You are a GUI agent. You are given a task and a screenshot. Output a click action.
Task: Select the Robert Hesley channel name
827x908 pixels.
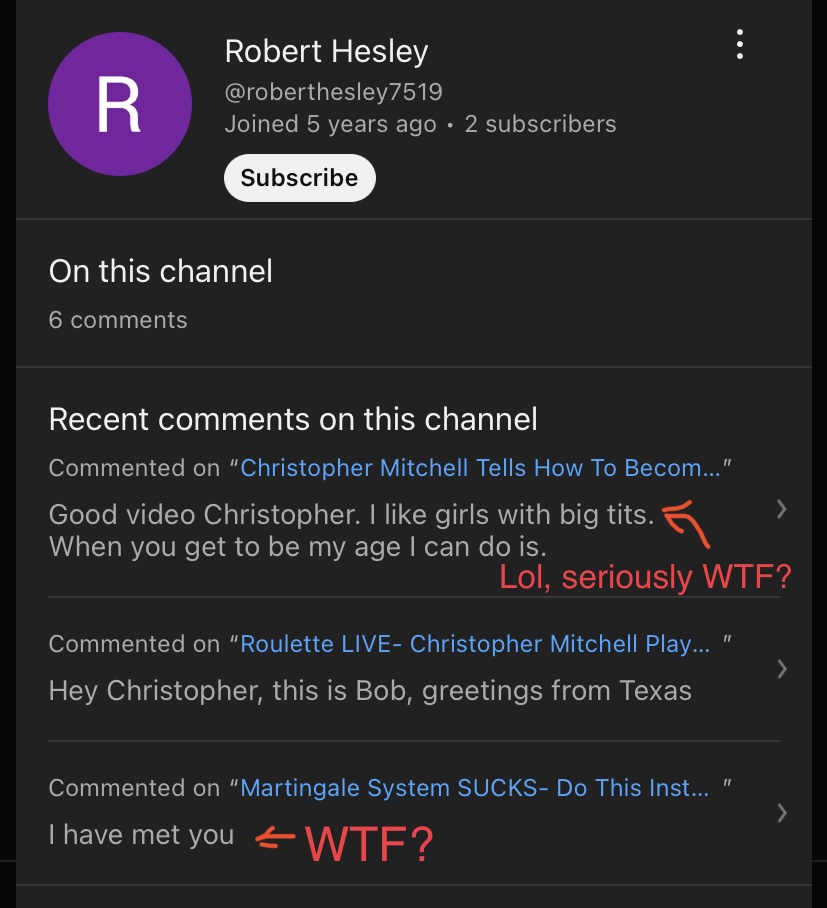326,51
